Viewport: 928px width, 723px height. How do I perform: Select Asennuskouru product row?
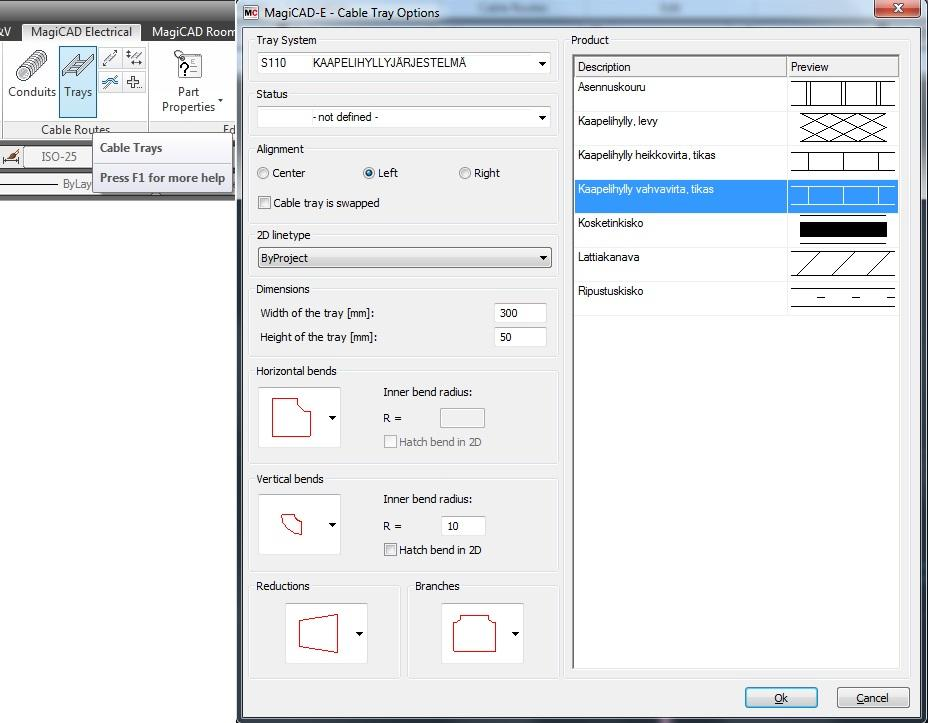point(736,93)
